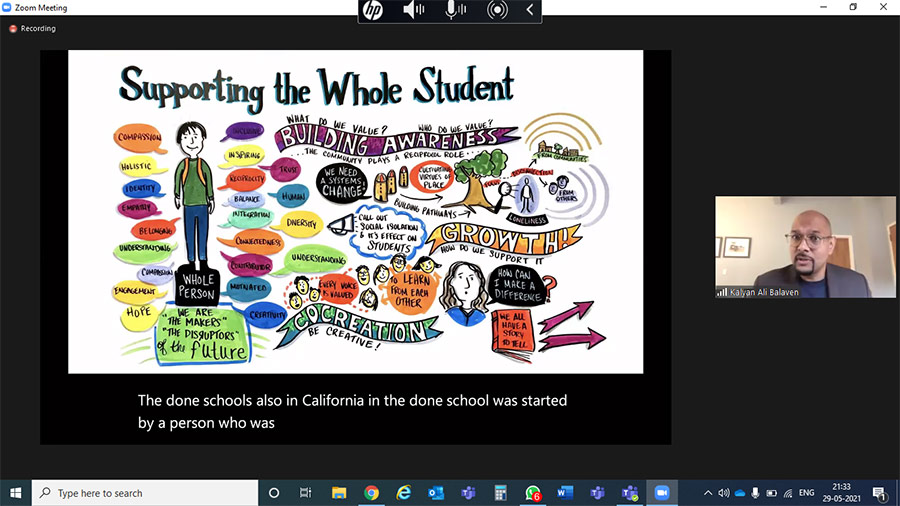Mute the microphone in HP toolbar
This screenshot has height=506, width=900.
click(455, 10)
